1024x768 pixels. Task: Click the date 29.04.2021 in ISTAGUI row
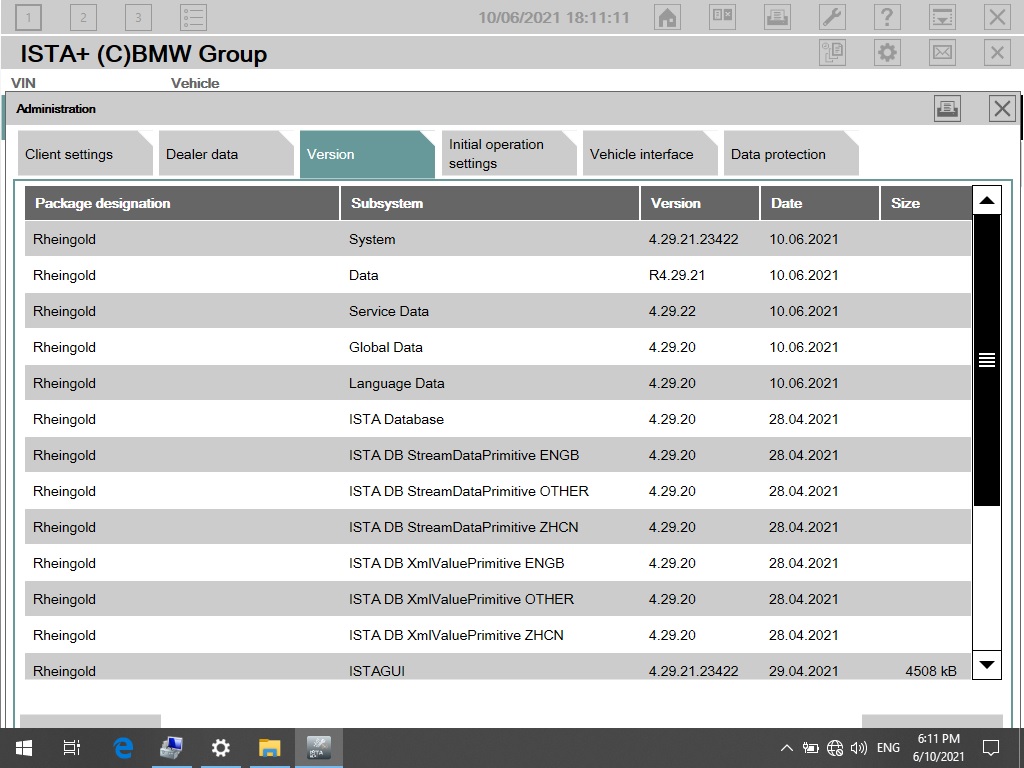[x=803, y=671]
